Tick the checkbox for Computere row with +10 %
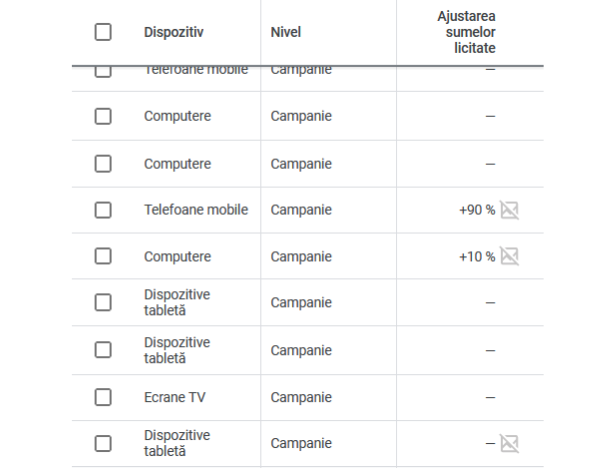 pos(103,257)
